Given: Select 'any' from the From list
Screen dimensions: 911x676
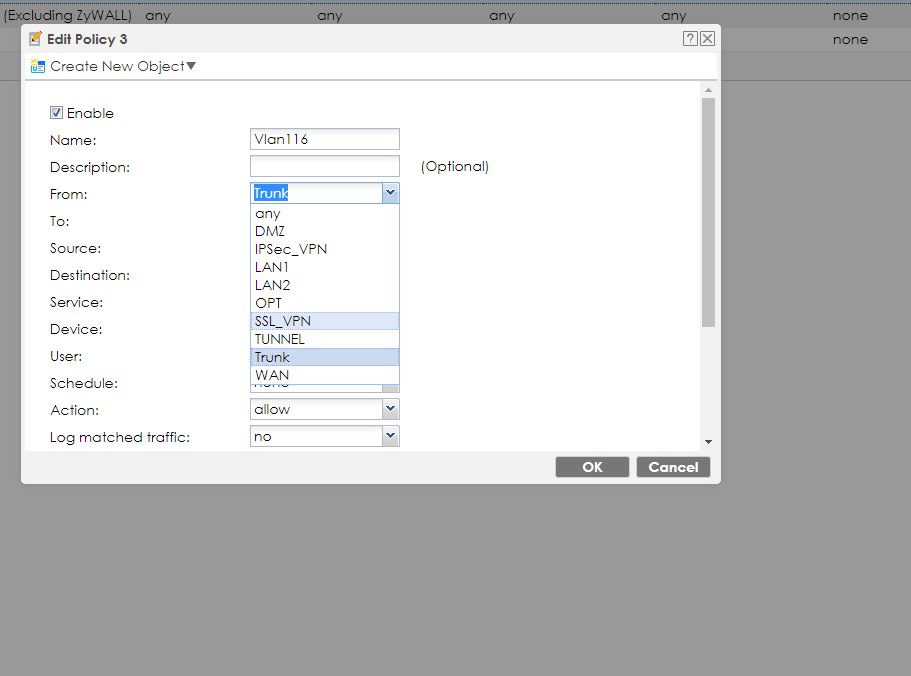Looking at the screenshot, I should (325, 214).
